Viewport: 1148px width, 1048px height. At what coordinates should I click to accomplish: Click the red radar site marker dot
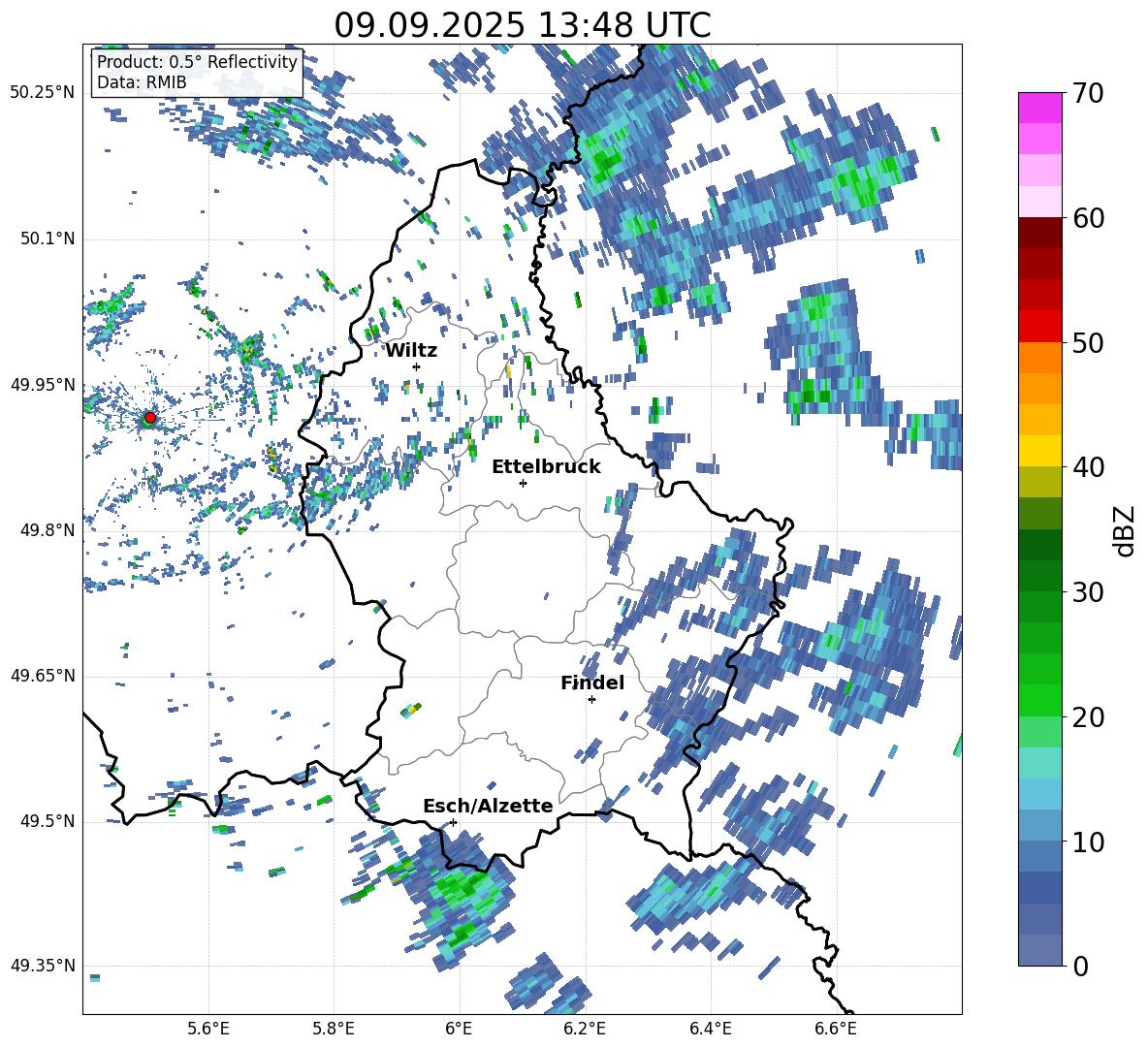pos(150,418)
